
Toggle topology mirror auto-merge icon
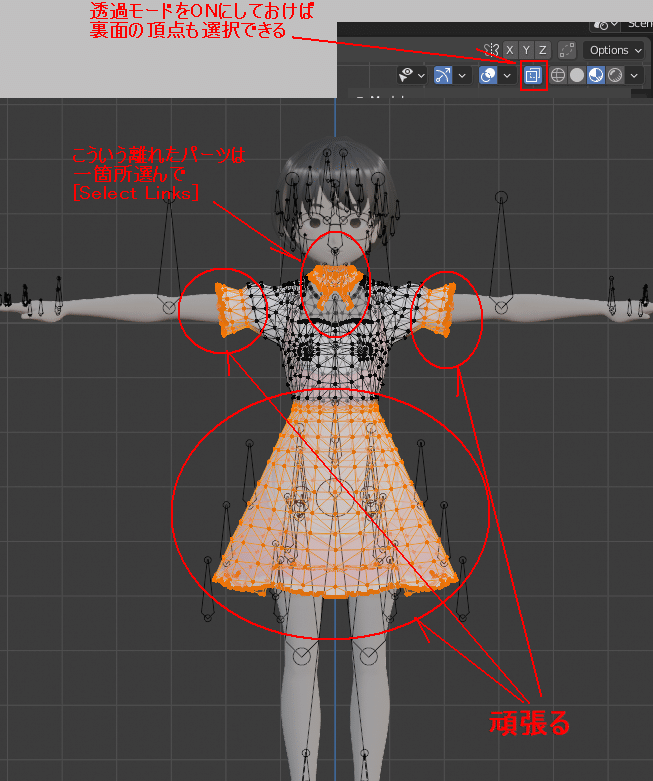[567, 50]
